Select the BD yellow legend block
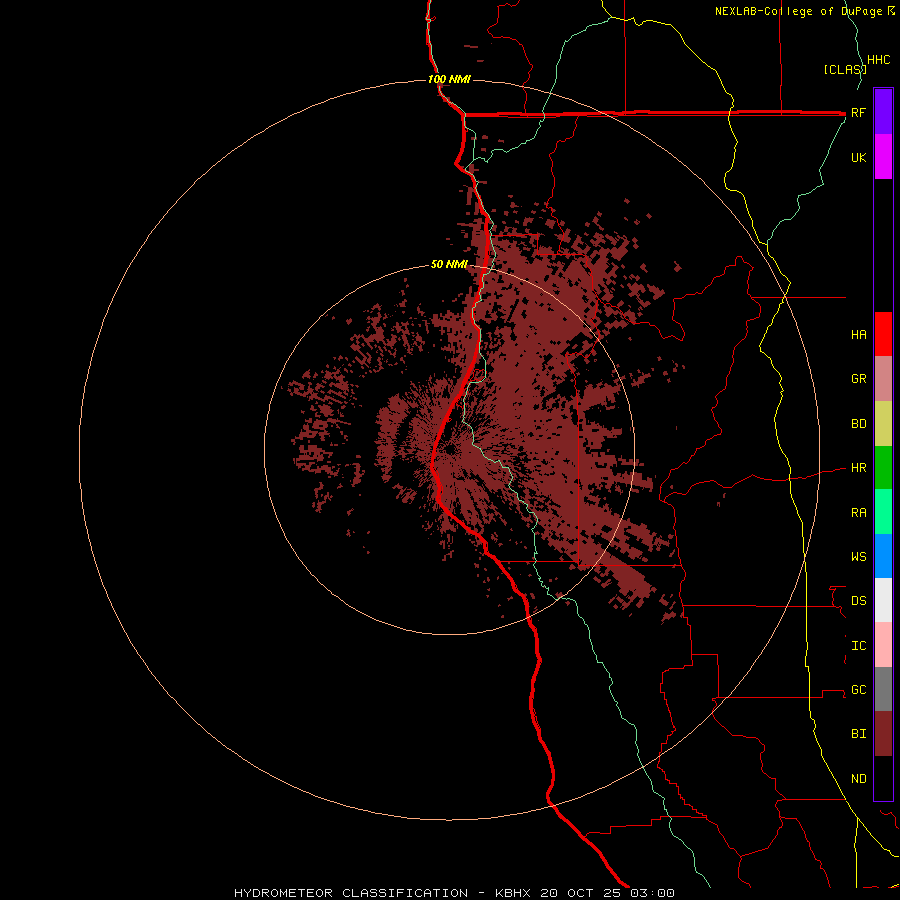This screenshot has width=900, height=900. [883, 424]
